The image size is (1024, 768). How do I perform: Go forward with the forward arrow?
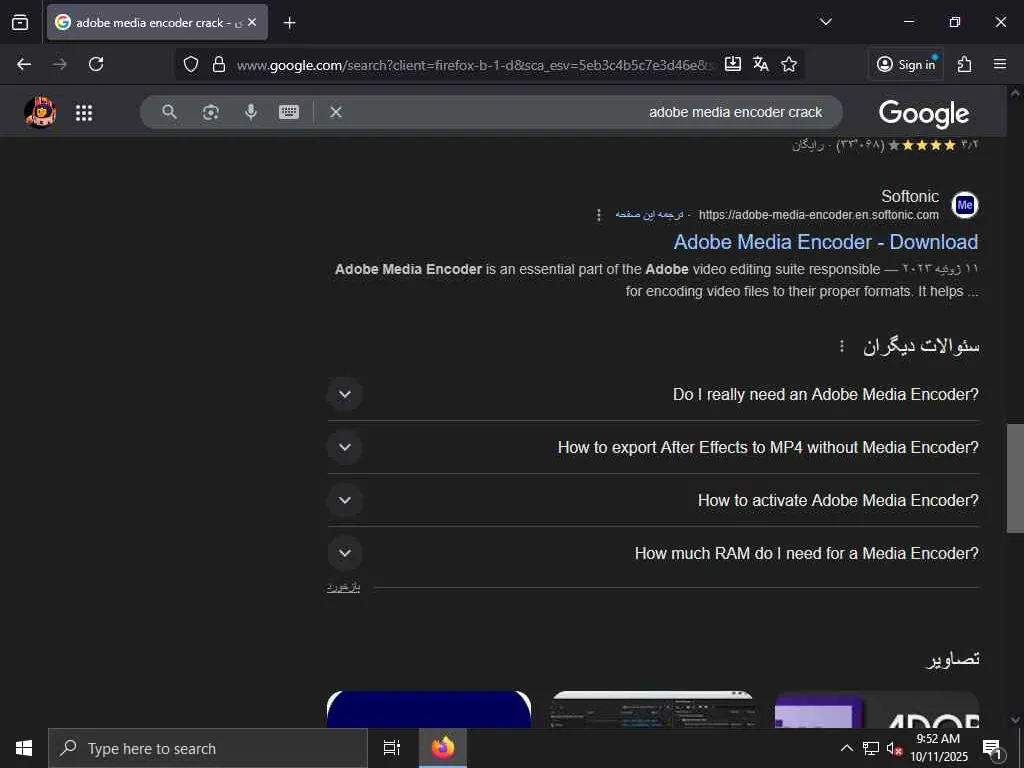click(59, 64)
